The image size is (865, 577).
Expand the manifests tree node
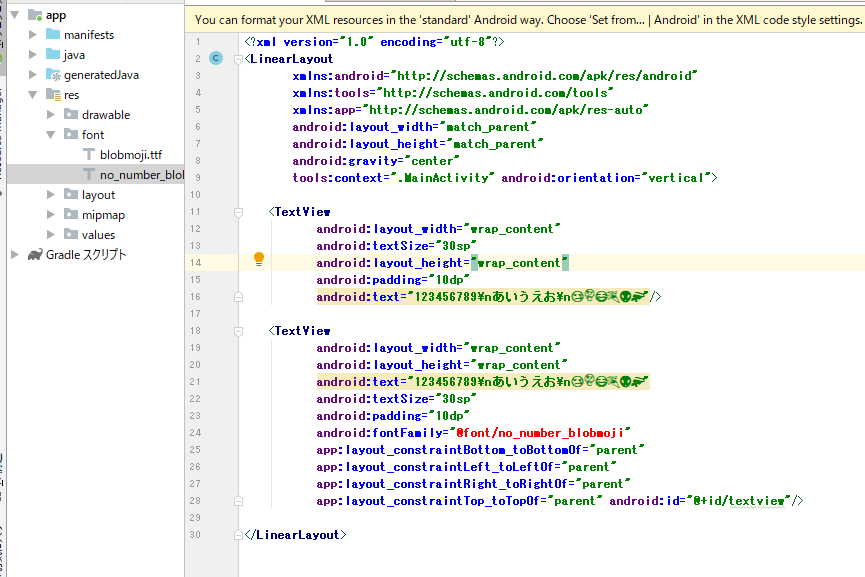(x=32, y=35)
